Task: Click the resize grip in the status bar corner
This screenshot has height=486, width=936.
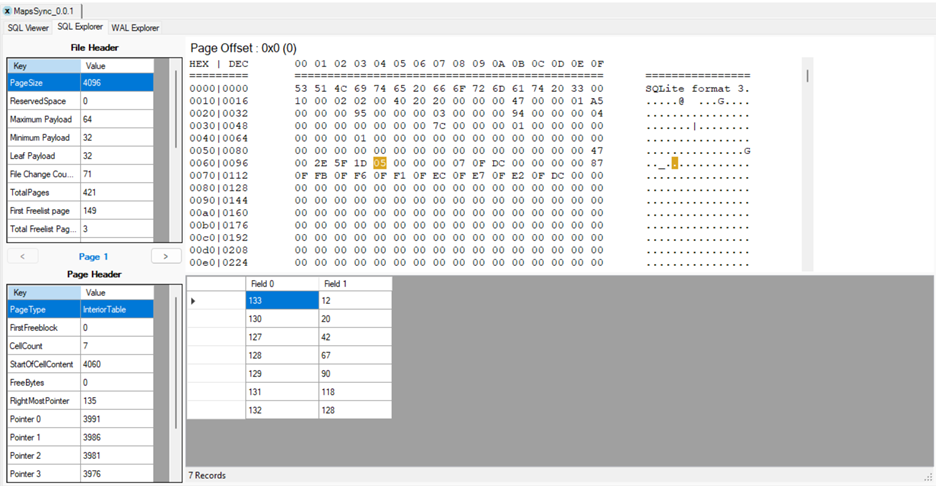Action: pyautogui.click(x=927, y=477)
